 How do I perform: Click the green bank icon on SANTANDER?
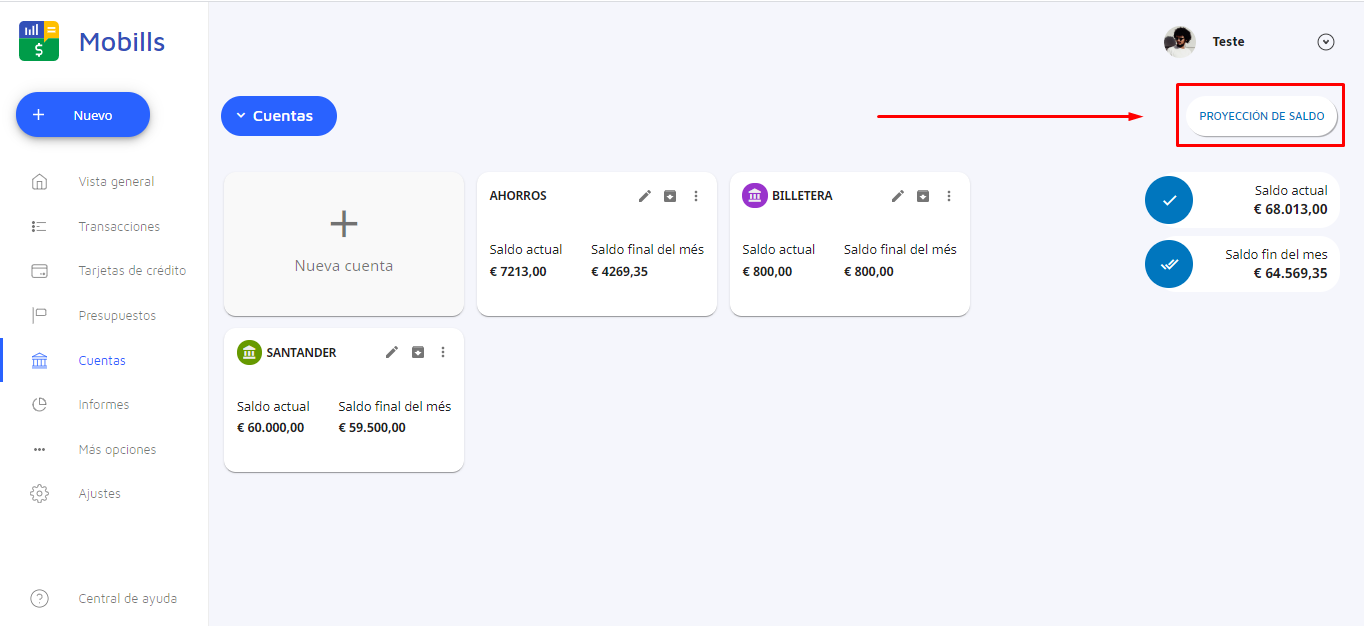249,352
